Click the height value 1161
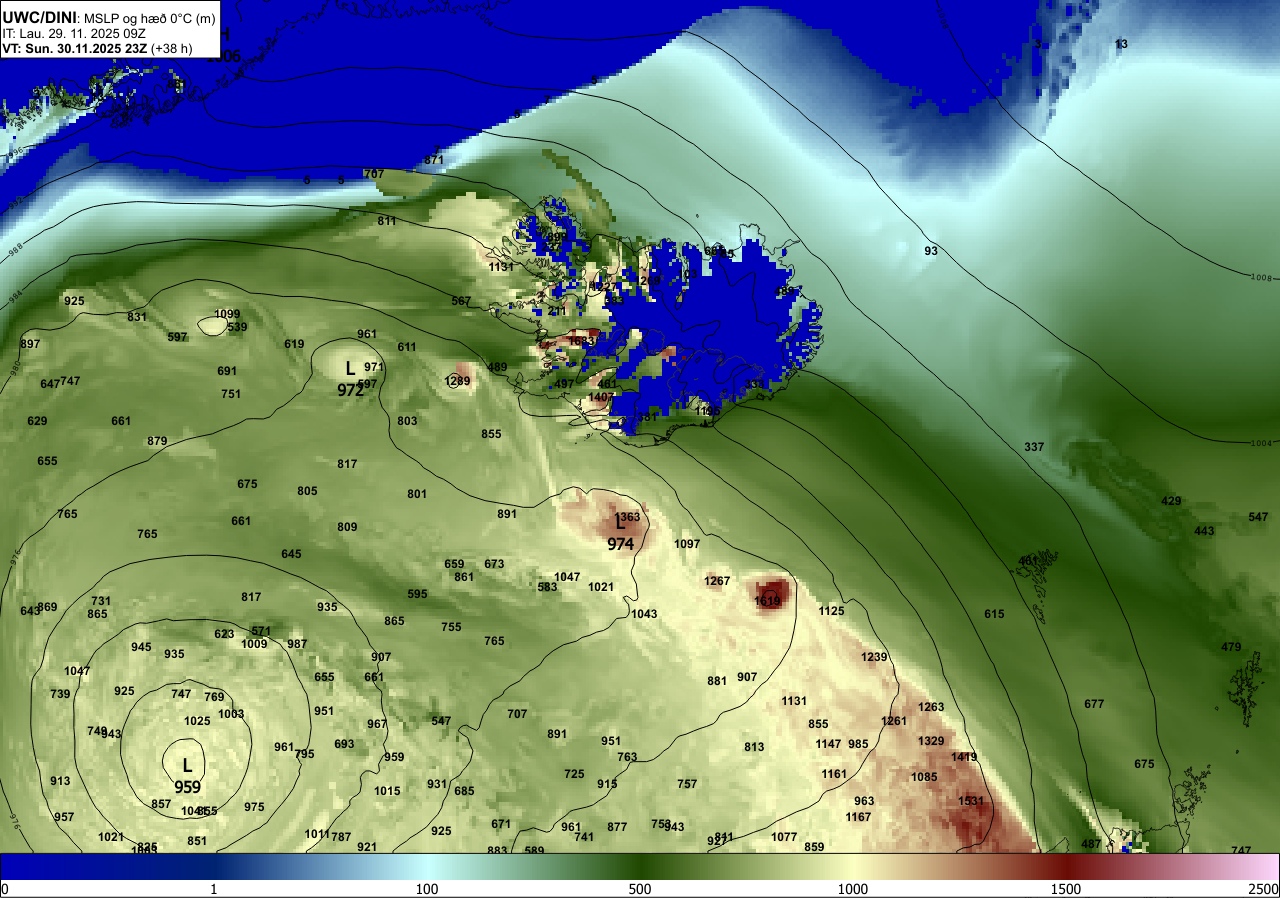1280x898 pixels. 834,774
